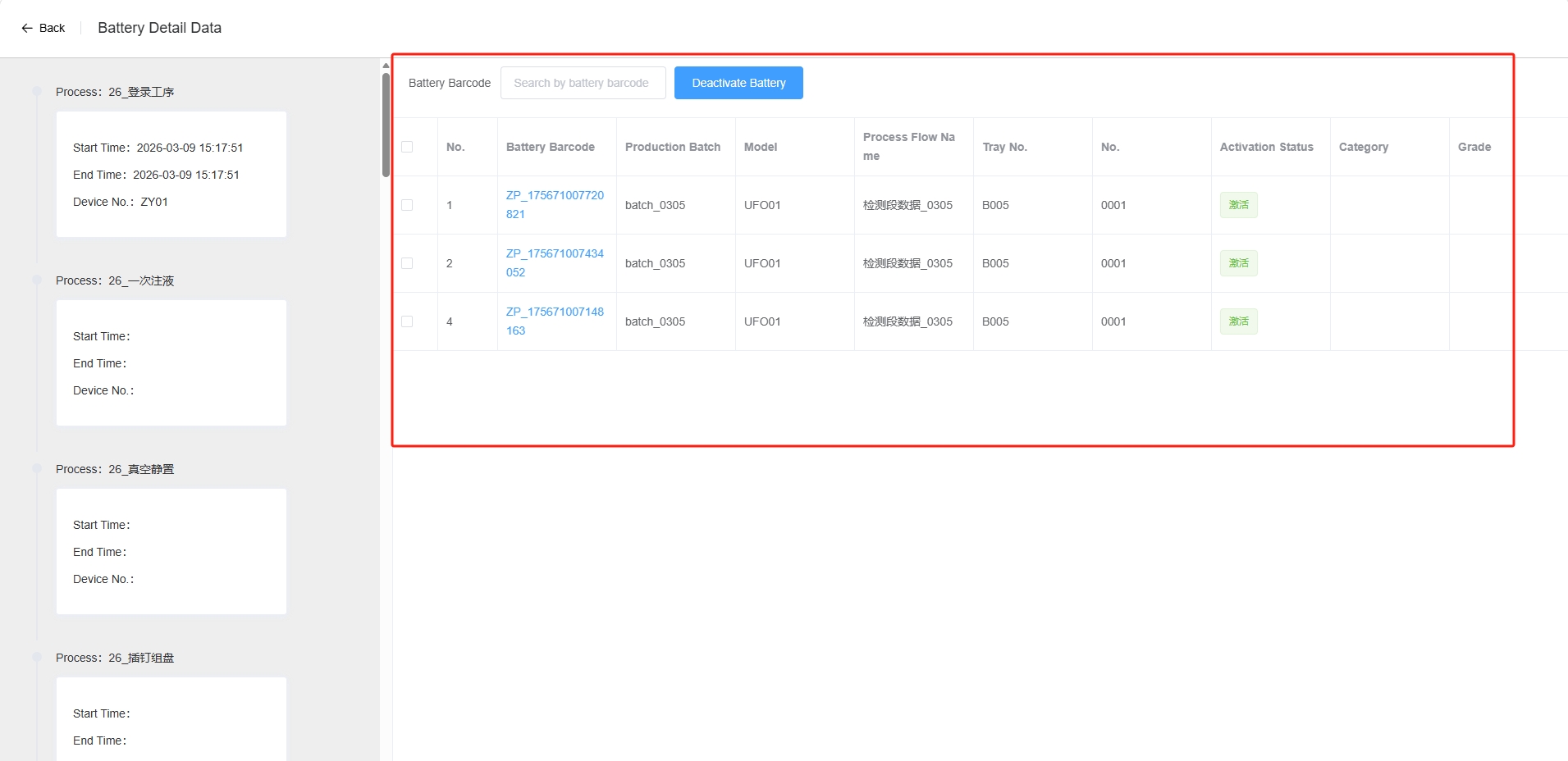This screenshot has height=761, width=1568.
Task: Click the Battery Barcode search label
Action: point(450,83)
